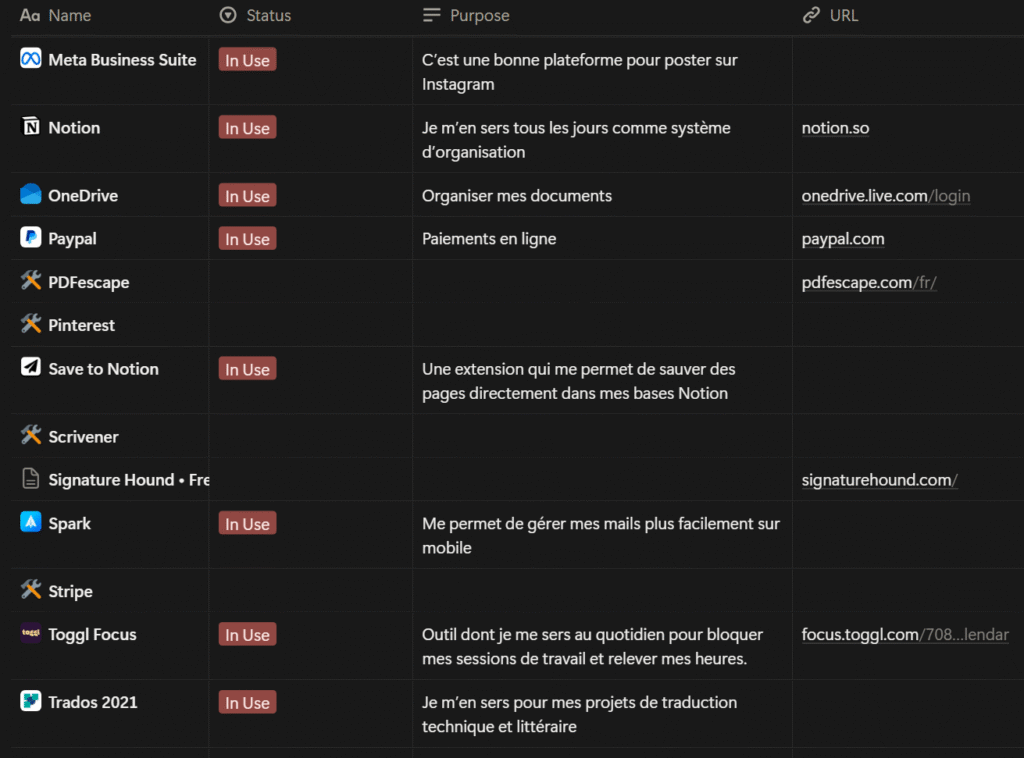The width and height of the screenshot is (1024, 758).
Task: Open the Status column header menu
Action: coord(255,15)
